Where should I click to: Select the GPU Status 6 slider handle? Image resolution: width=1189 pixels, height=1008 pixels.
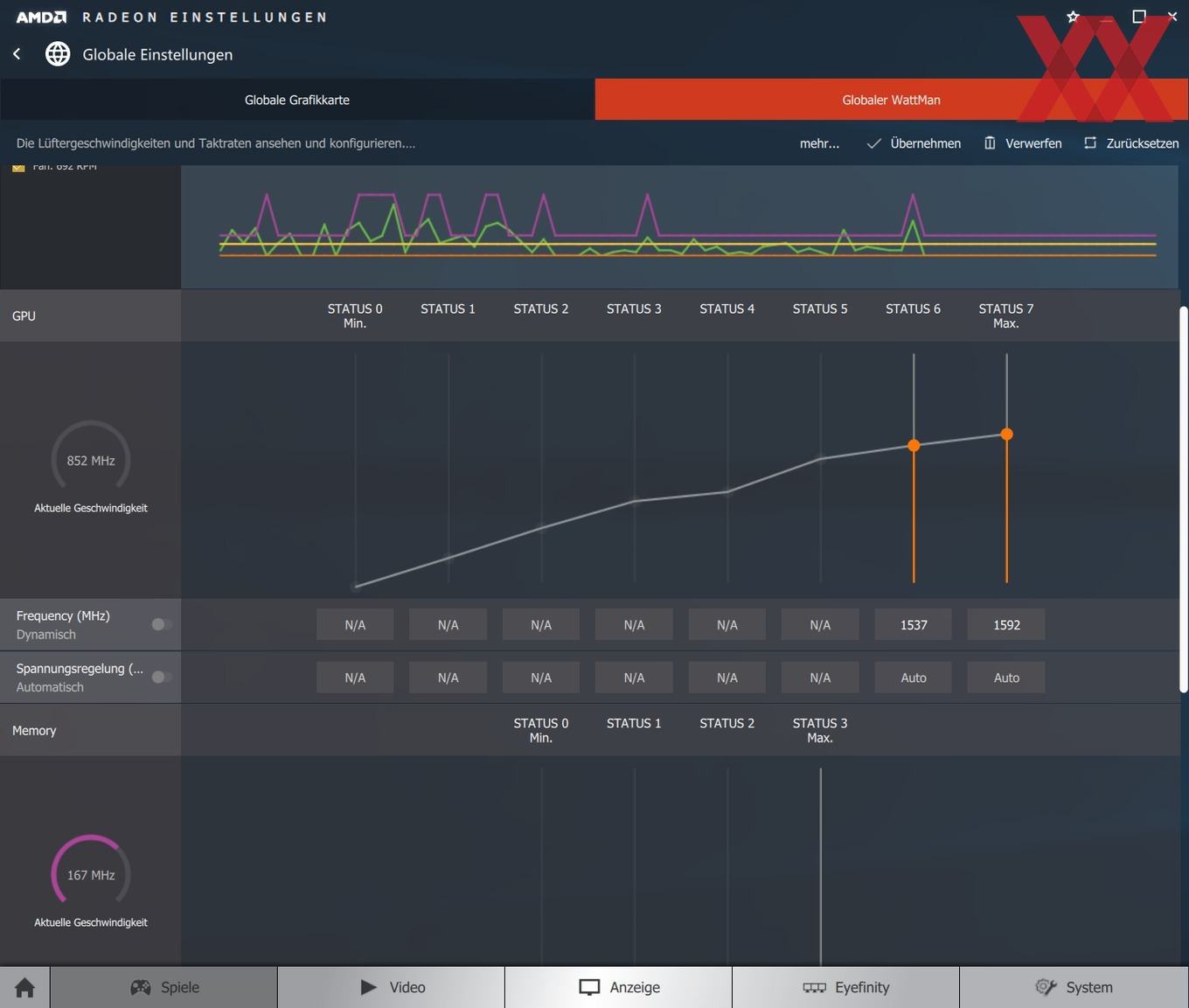(x=914, y=446)
